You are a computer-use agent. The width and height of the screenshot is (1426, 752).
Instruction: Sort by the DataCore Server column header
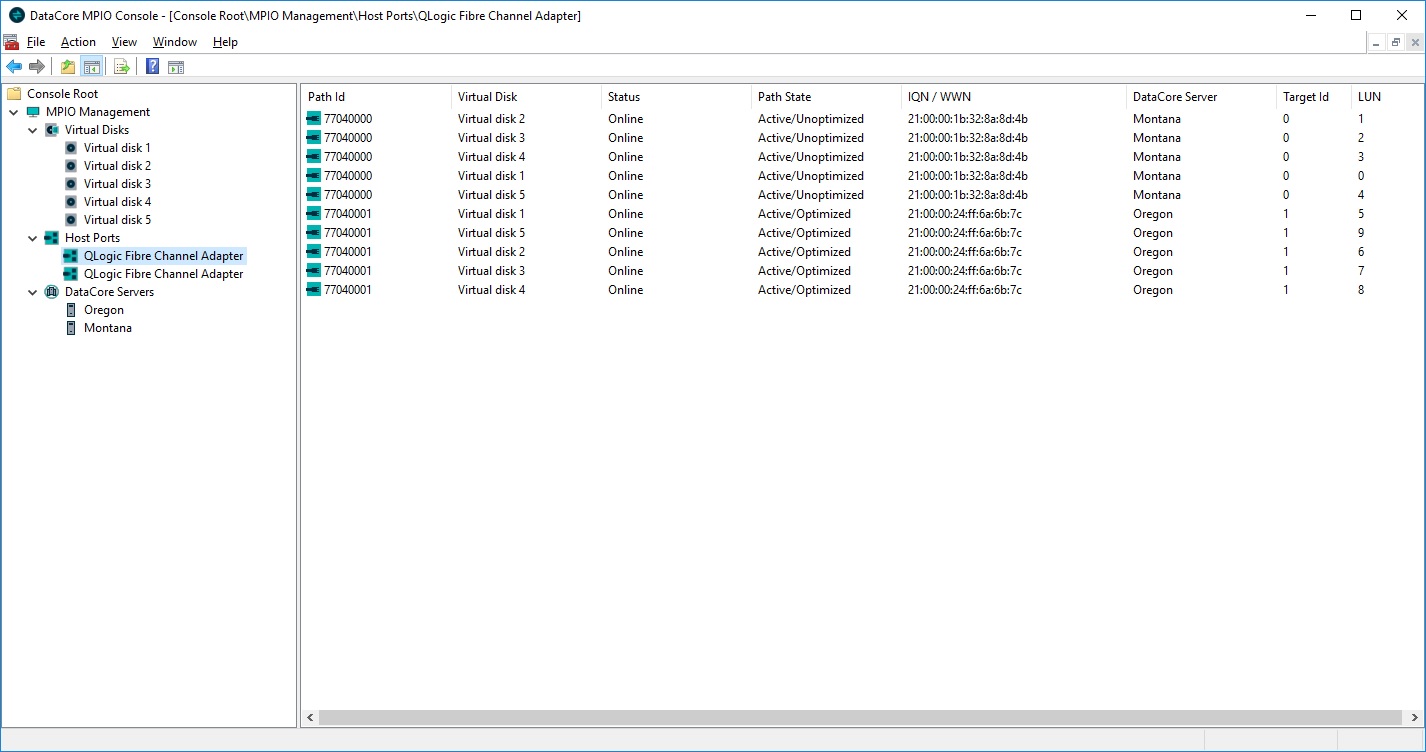[x=1175, y=97]
